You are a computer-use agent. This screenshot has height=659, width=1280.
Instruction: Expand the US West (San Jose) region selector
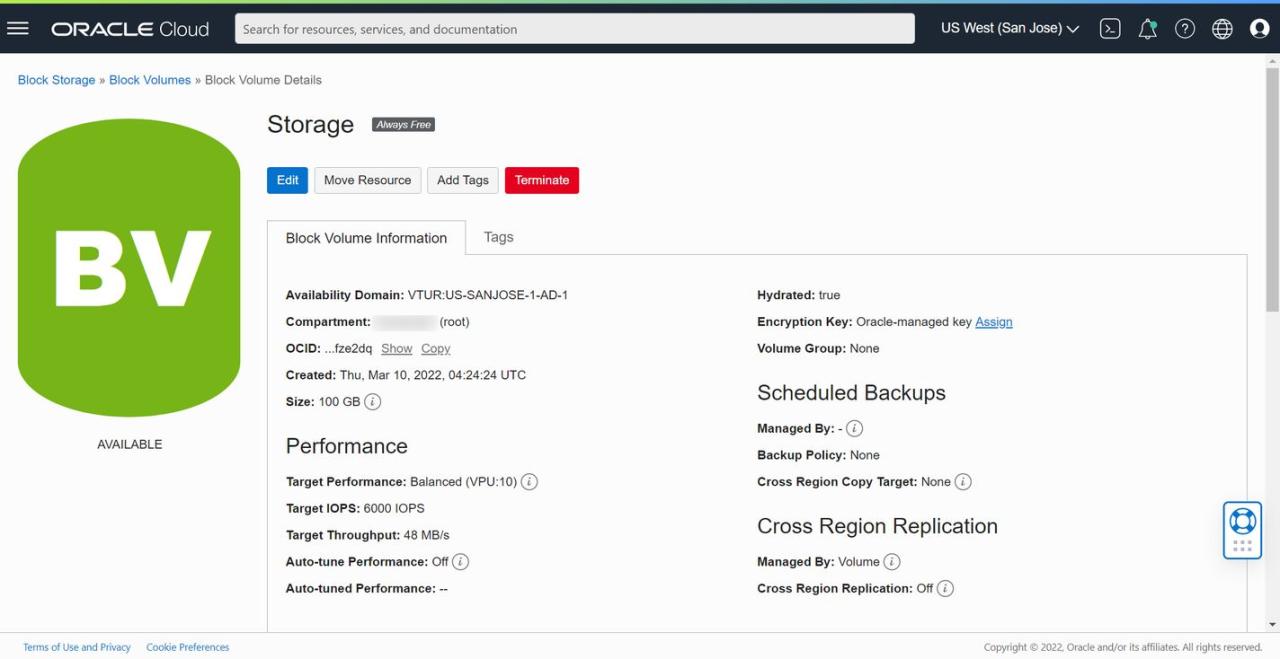(x=1010, y=29)
